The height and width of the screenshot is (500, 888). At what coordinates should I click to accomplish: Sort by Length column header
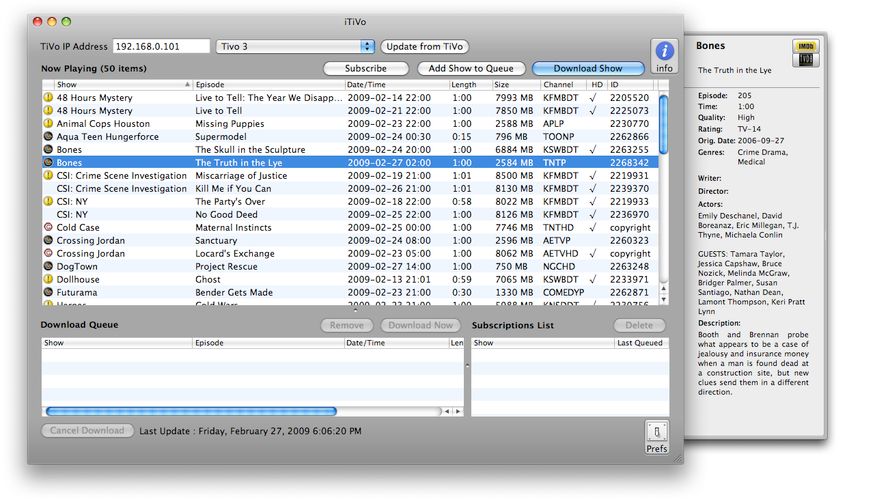(469, 84)
